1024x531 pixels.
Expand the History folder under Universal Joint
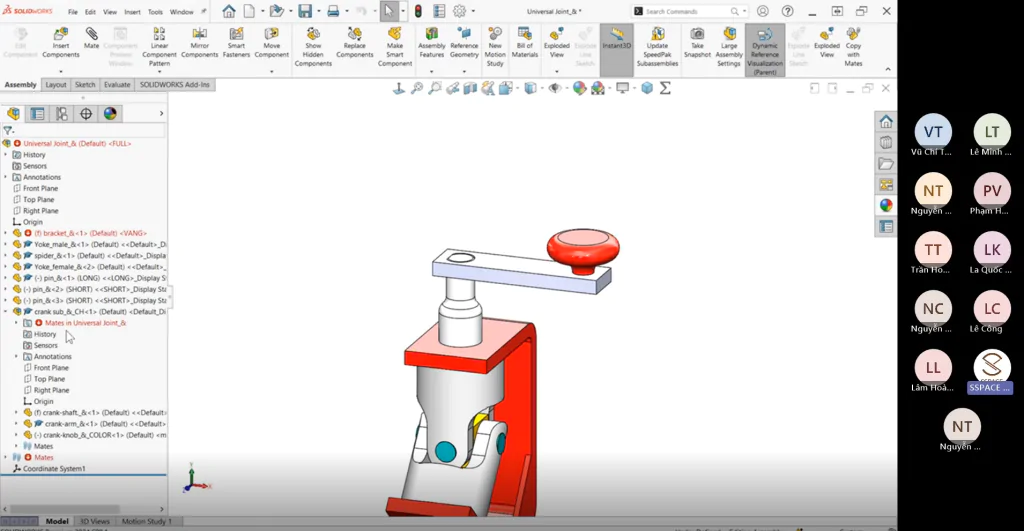(6, 155)
